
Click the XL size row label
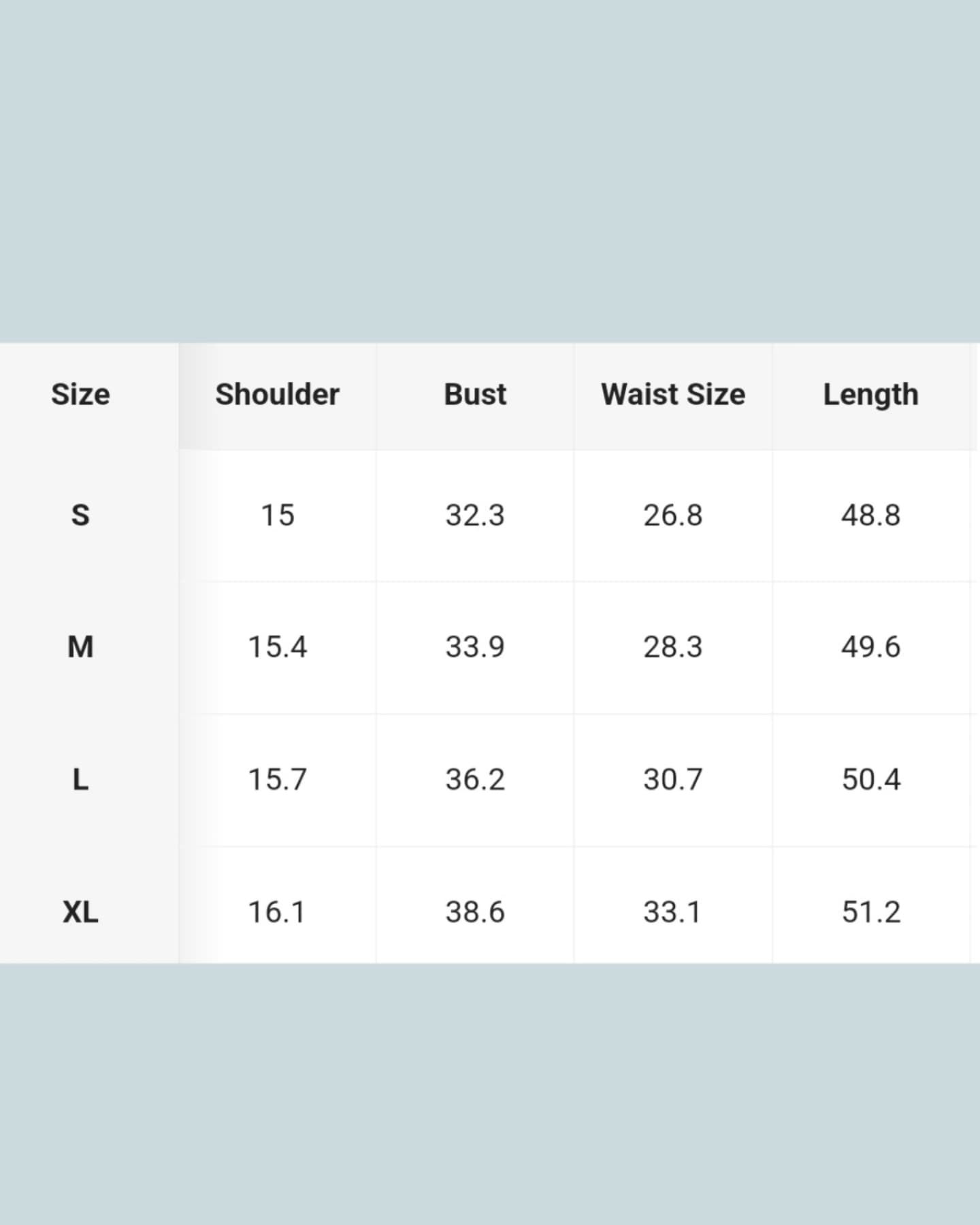coord(80,912)
